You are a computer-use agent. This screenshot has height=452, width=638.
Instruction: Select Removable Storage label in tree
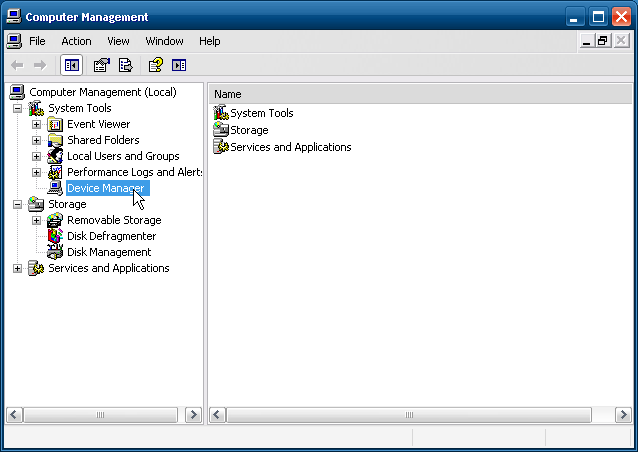click(114, 220)
